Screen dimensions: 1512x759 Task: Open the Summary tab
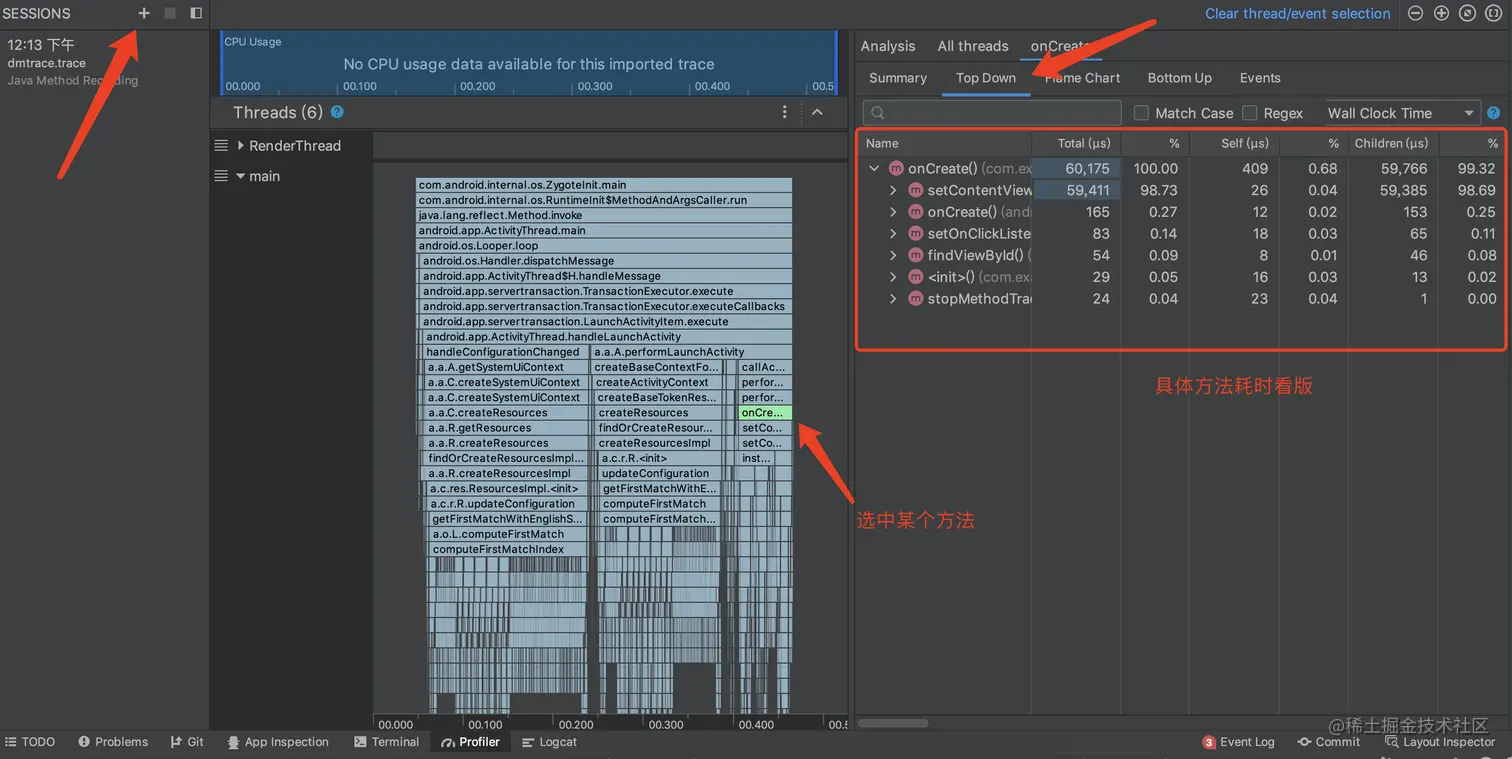pos(898,78)
